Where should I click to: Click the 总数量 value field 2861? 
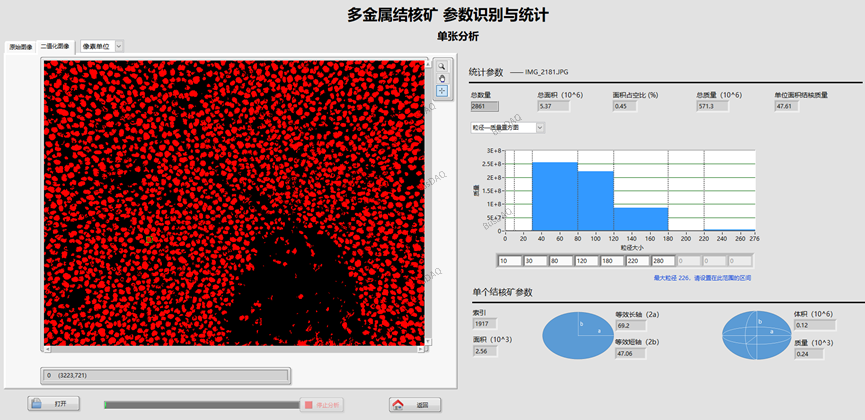485,106
